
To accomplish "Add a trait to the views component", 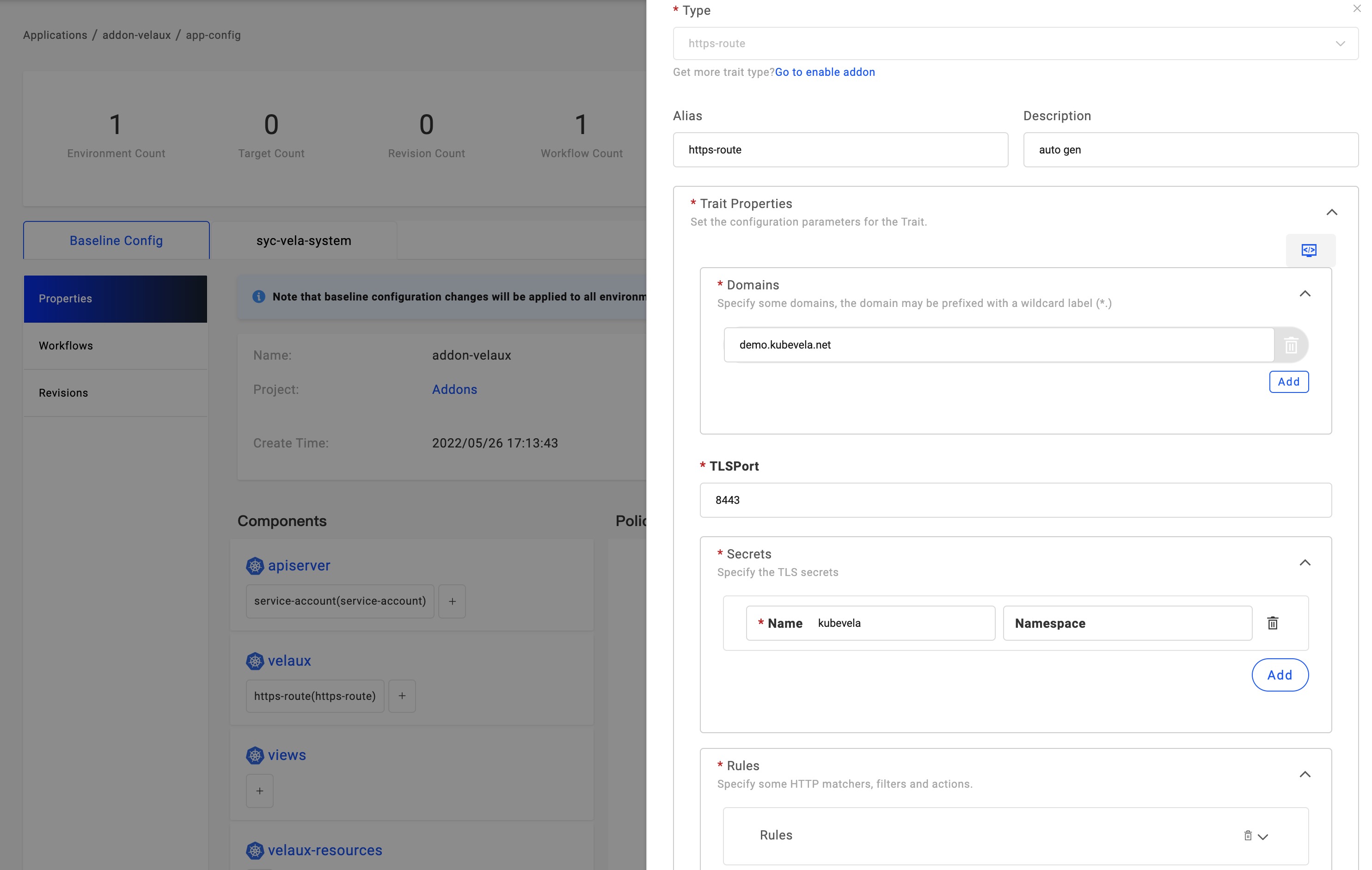I will coord(259,791).
